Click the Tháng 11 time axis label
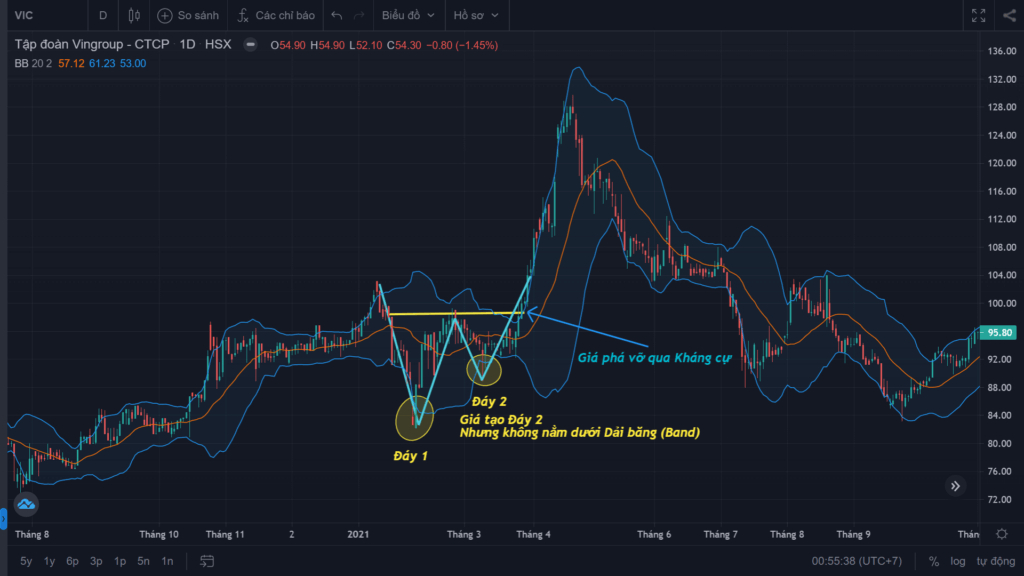Viewport: 1024px width, 576px height. coord(225,534)
